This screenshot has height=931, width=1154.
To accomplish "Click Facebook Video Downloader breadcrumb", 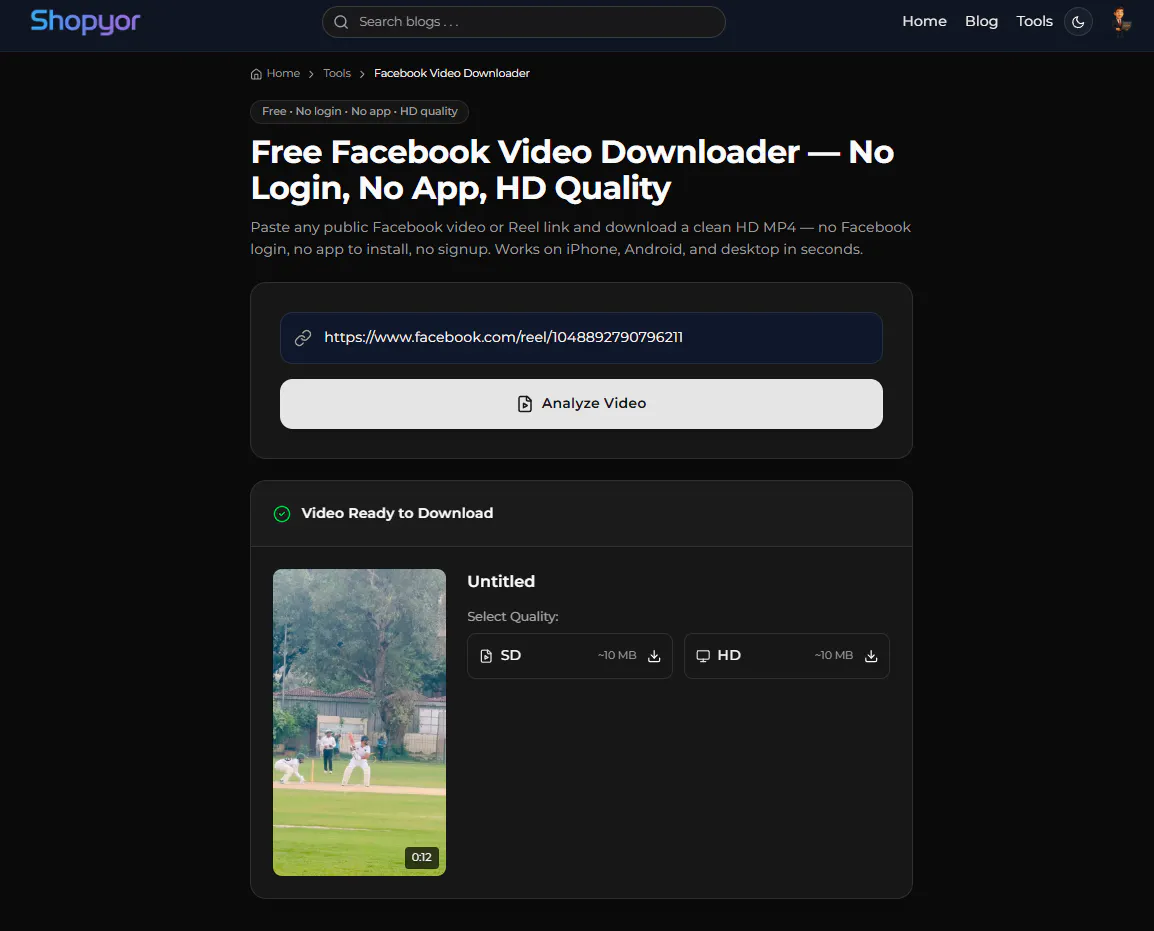I will click(452, 73).
